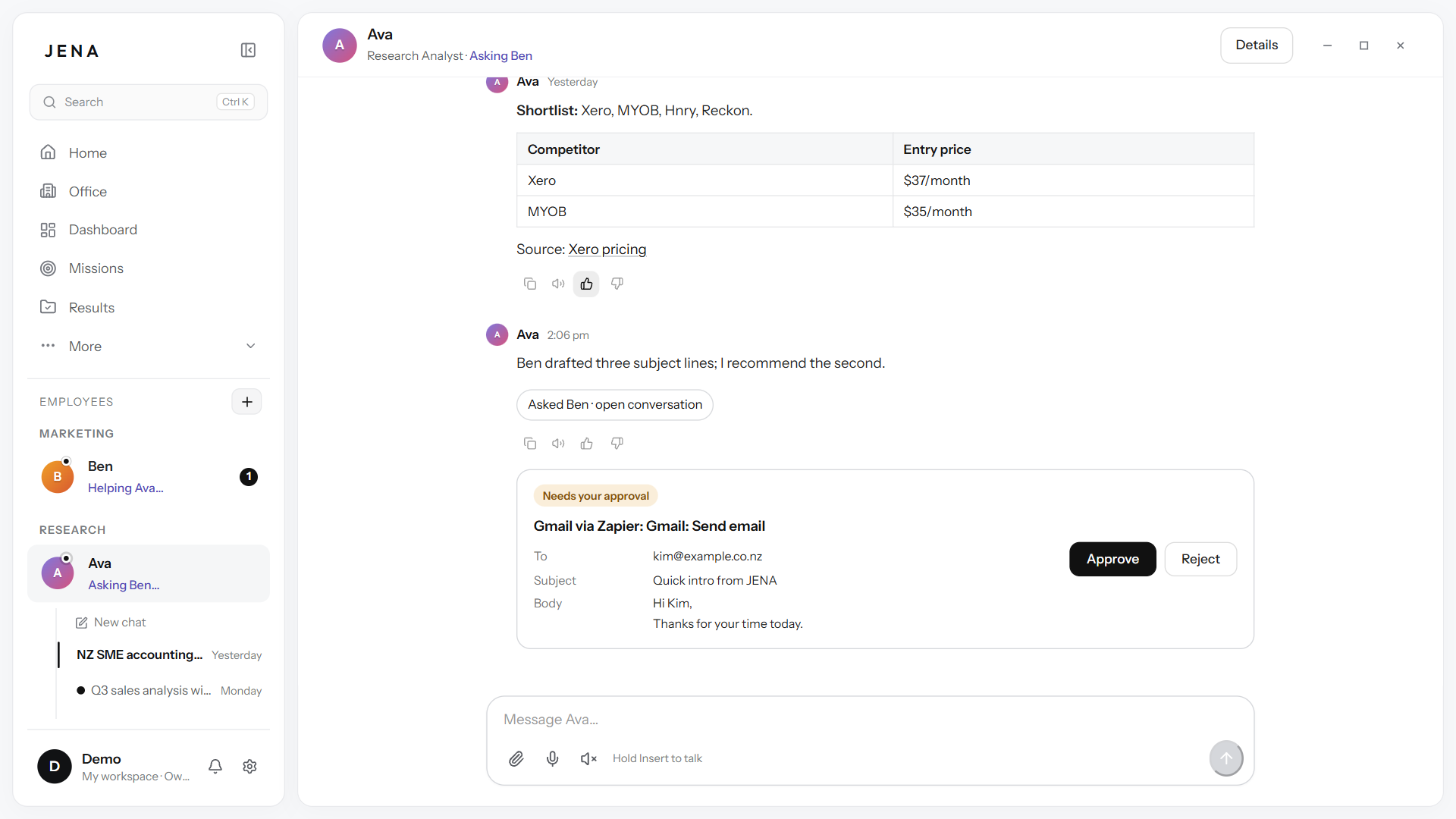Open the Xero pricing source link

coord(607,249)
